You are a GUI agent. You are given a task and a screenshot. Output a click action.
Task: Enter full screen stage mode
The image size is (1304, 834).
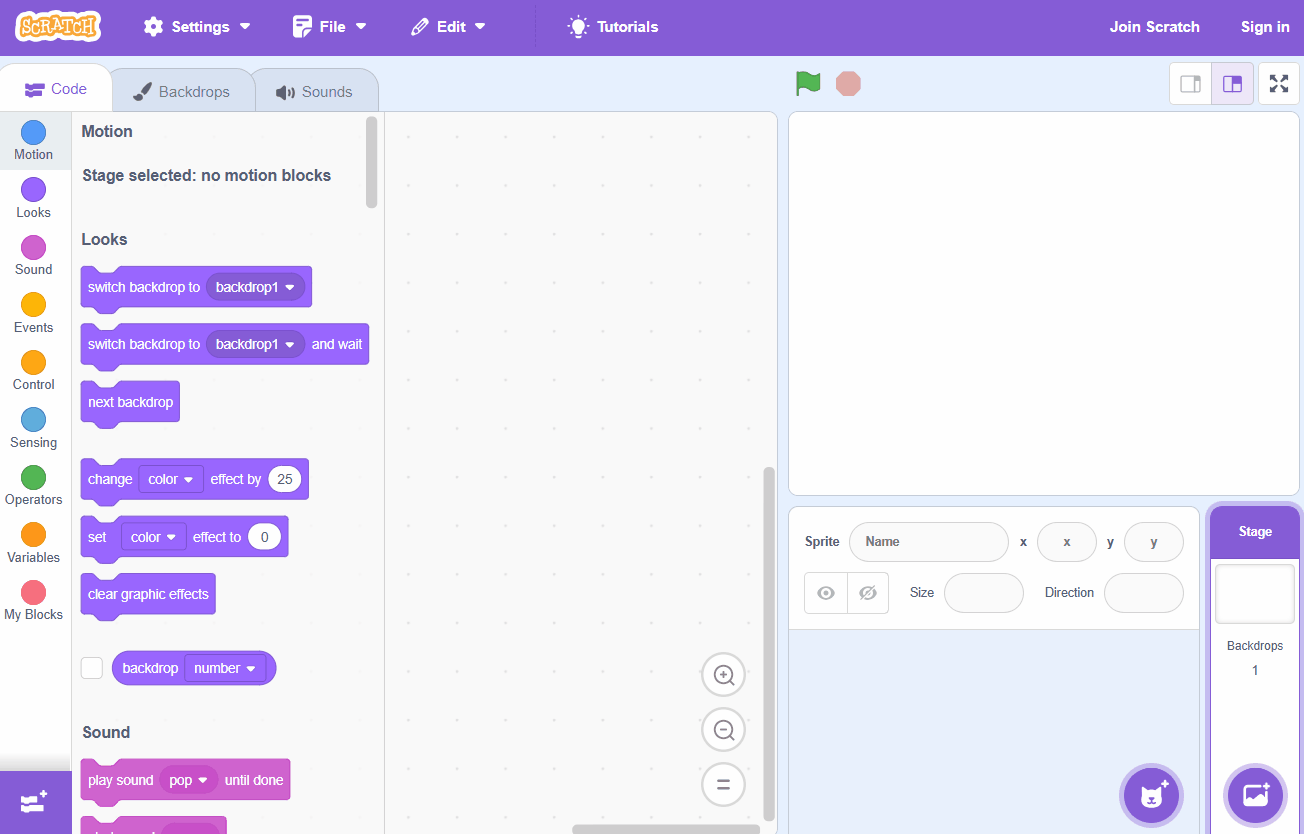(1278, 84)
